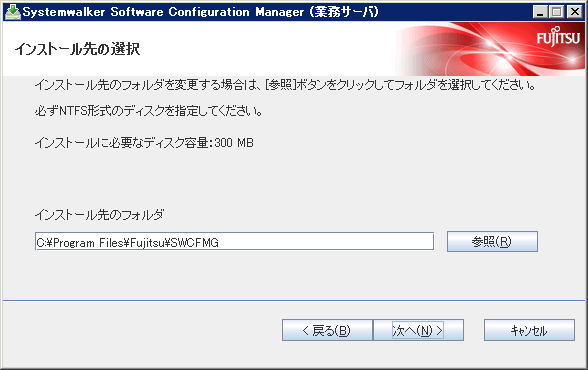Viewport: 588px width, 370px height.
Task: Minimize the Systemwalker installer window
Action: click(540, 12)
